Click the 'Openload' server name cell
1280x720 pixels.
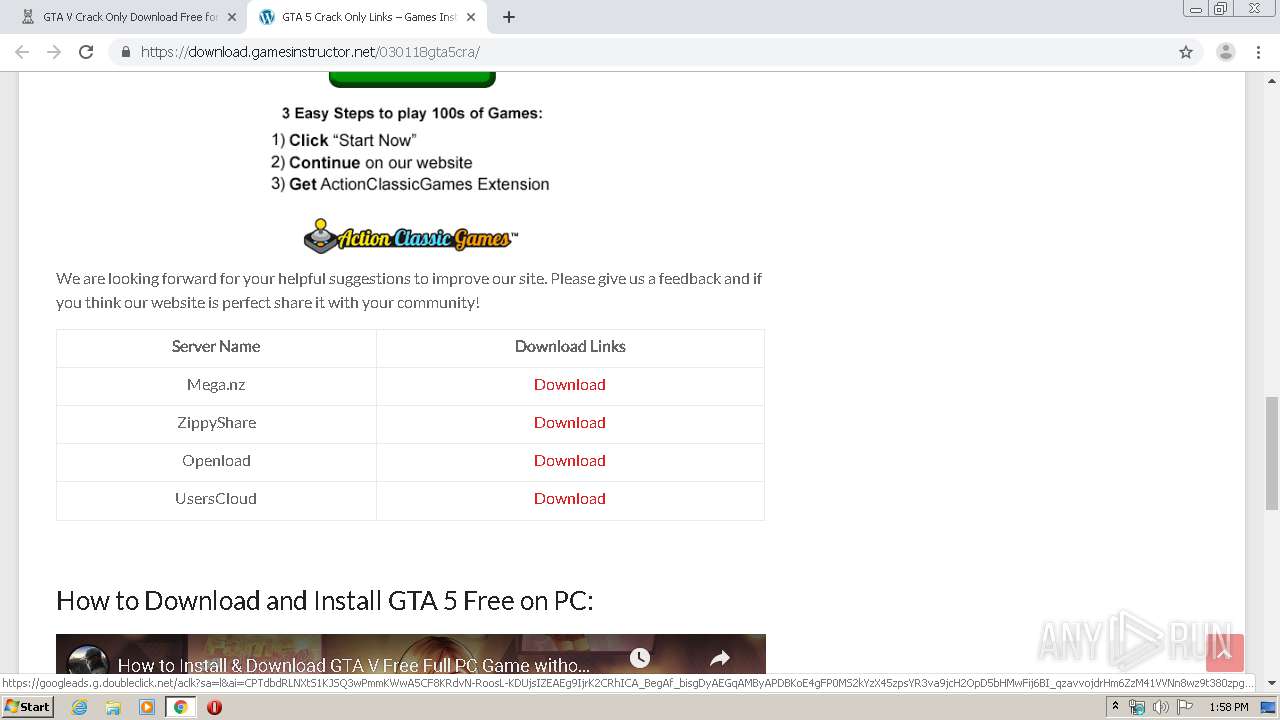coord(216,461)
